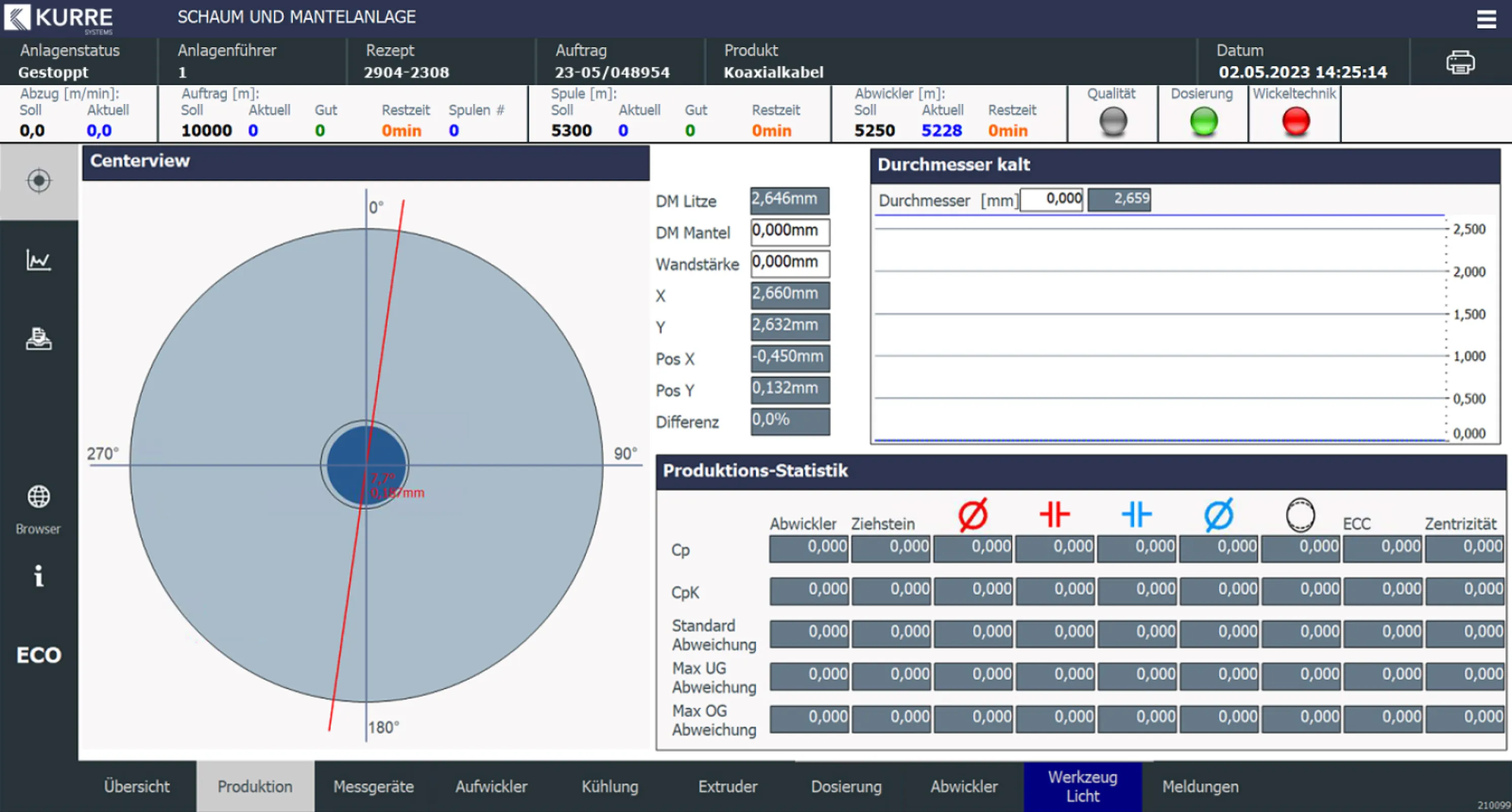Open system info via the i icon

click(x=38, y=577)
